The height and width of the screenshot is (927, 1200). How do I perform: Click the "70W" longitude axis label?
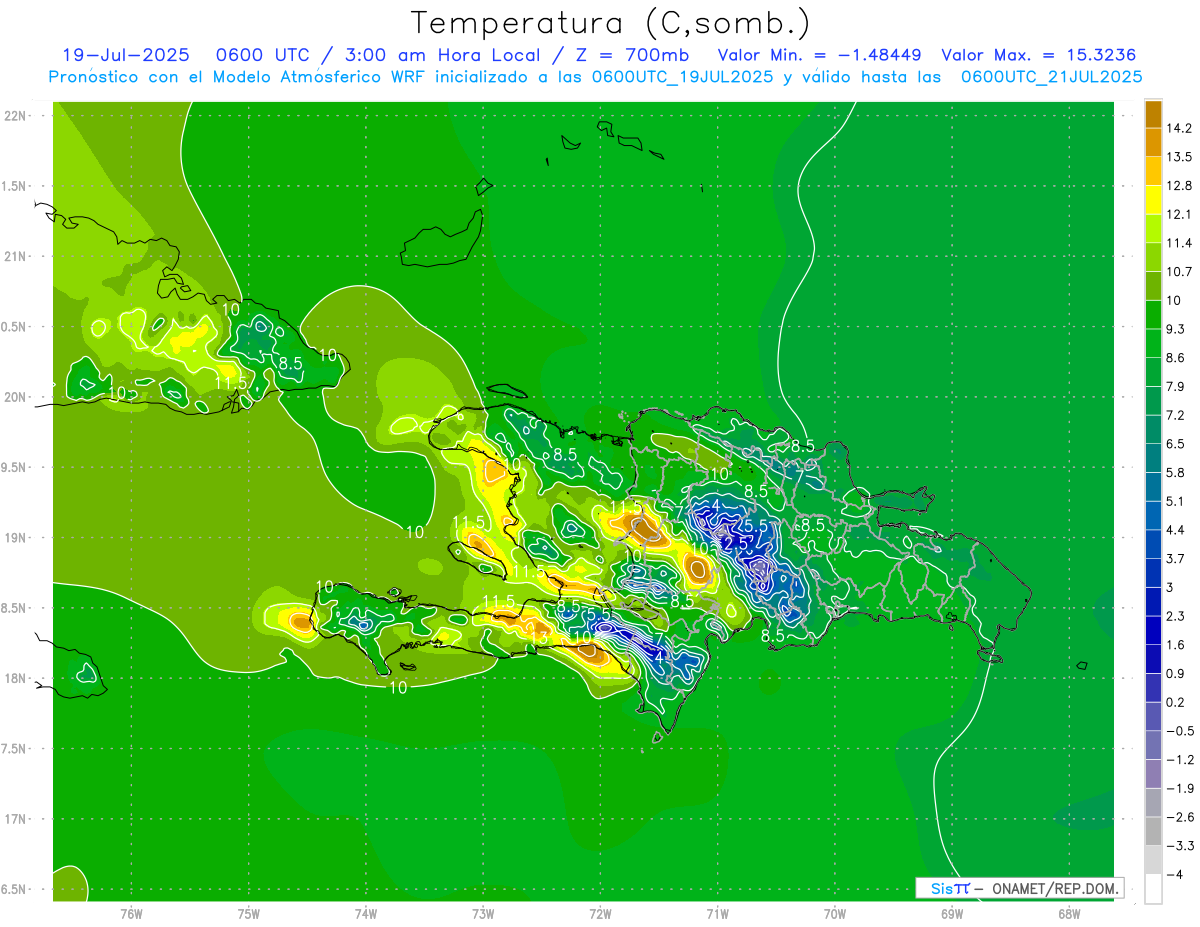[x=835, y=913]
